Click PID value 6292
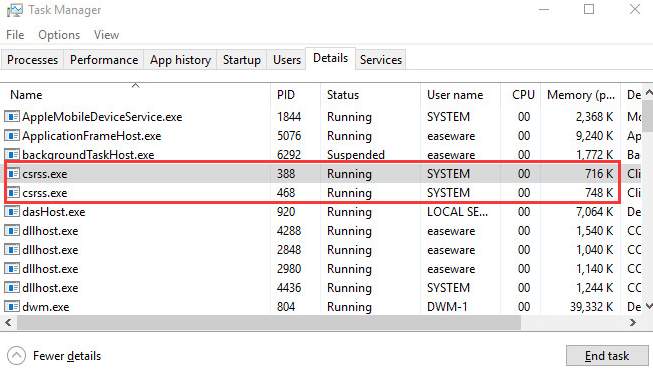Viewport: 653px width, 377px height. (x=289, y=155)
